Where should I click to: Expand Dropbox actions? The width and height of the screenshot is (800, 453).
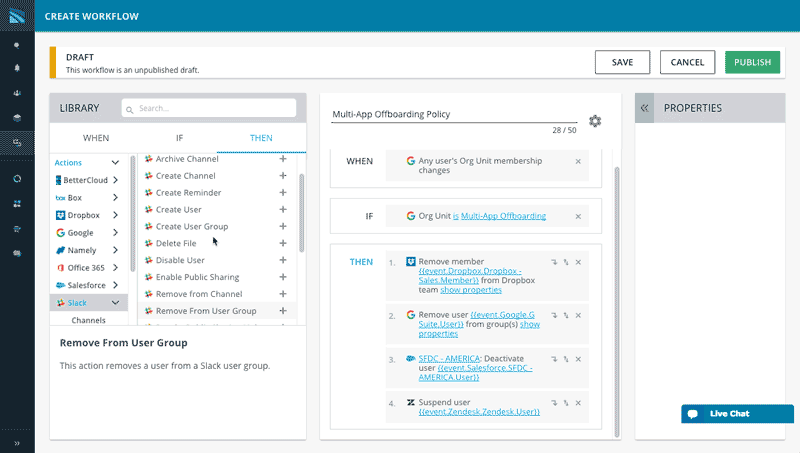pos(115,215)
